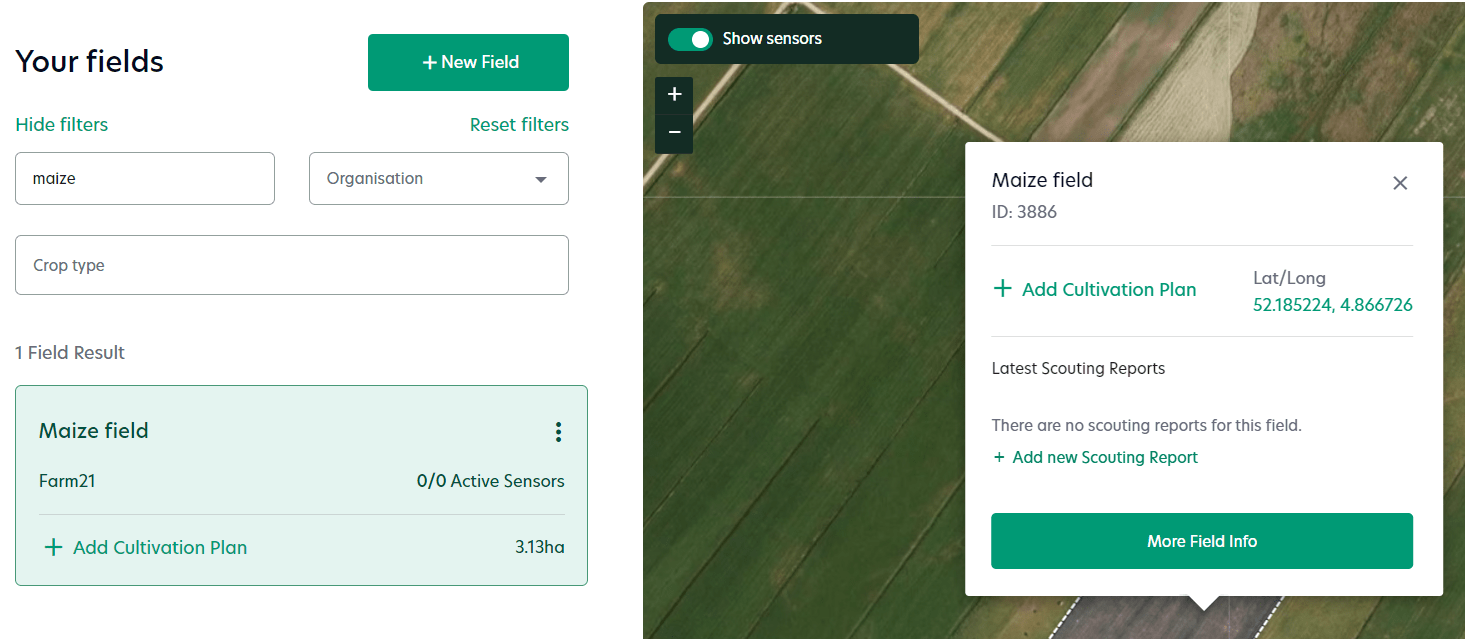The image size is (1465, 639).
Task: Open More Field Info
Action: (1201, 541)
